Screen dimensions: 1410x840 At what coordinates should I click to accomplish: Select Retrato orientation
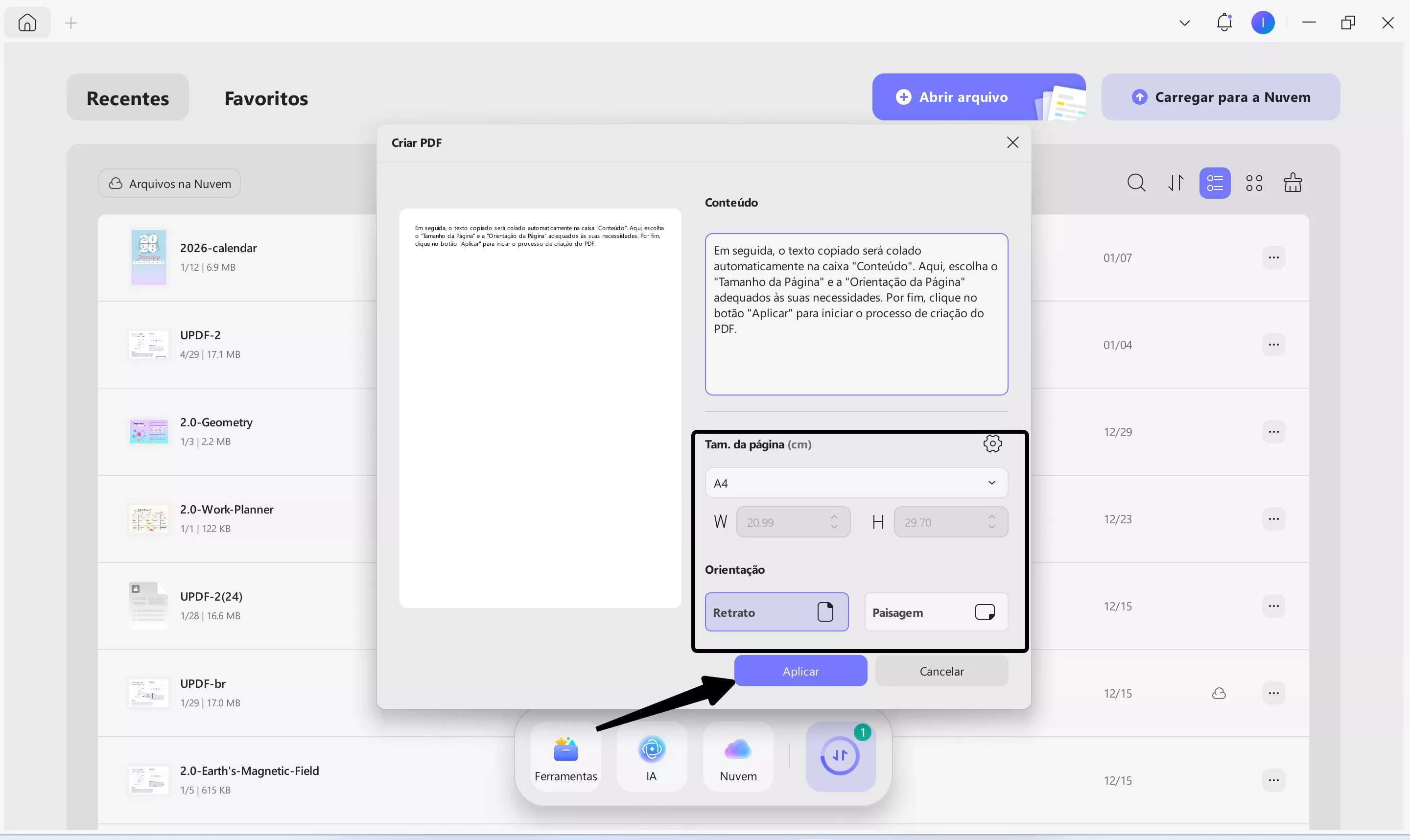coord(776,612)
